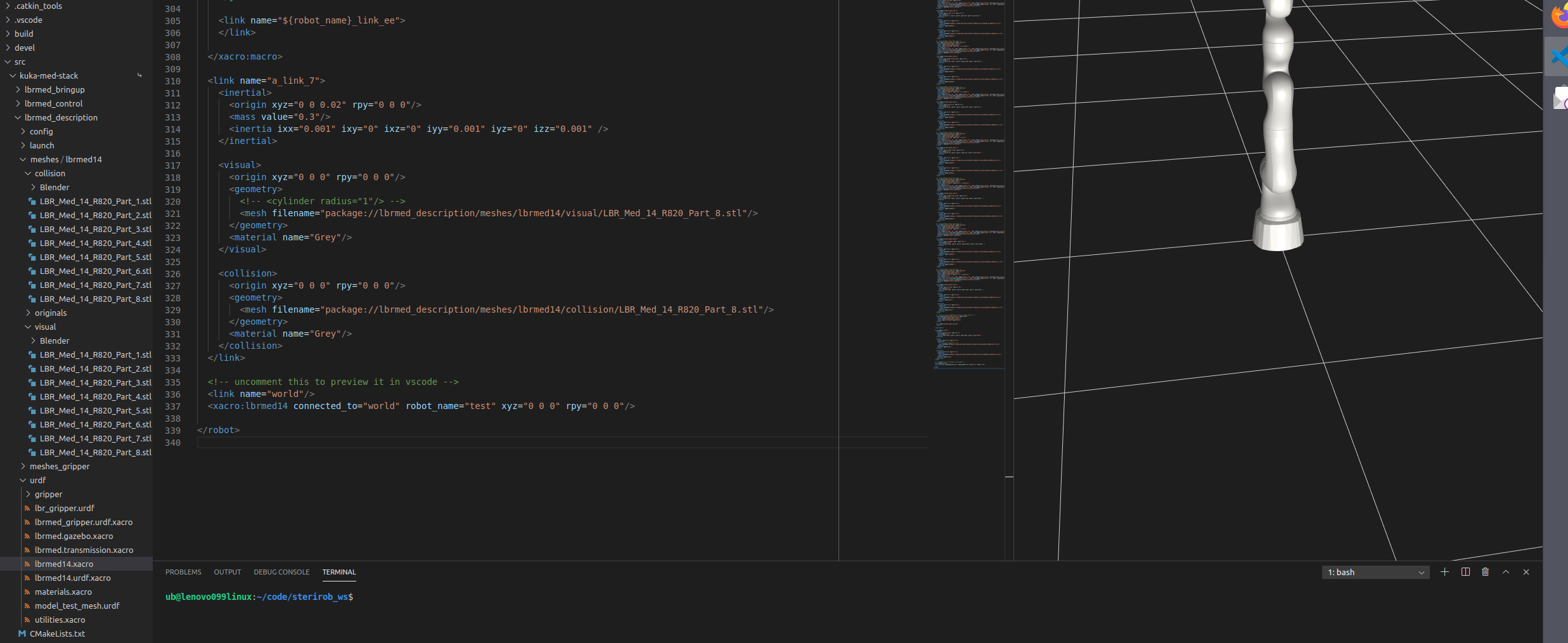Click the xacro file icon beside materials.xacro

tap(27, 592)
